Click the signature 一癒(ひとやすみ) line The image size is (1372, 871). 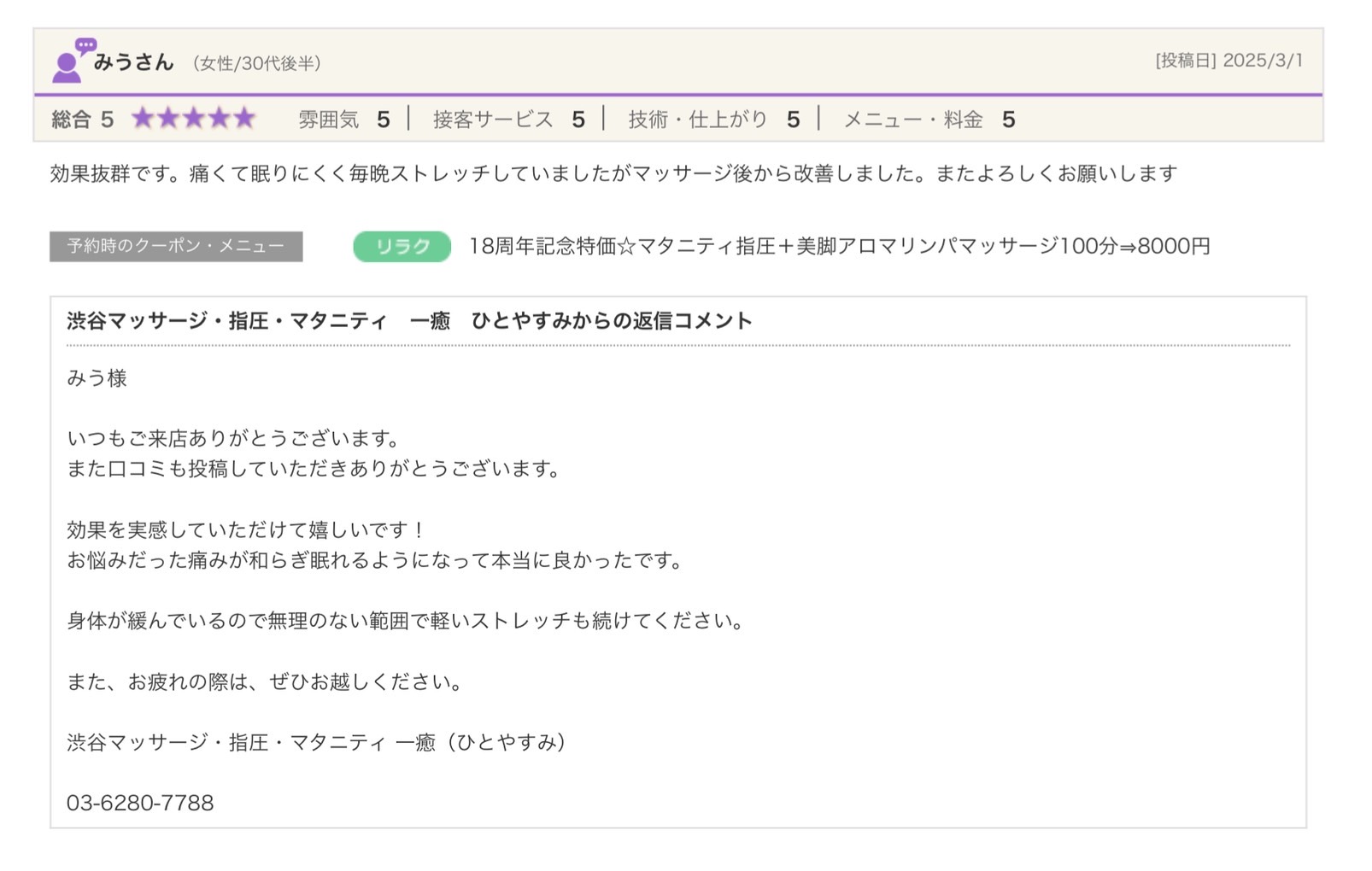(x=317, y=742)
